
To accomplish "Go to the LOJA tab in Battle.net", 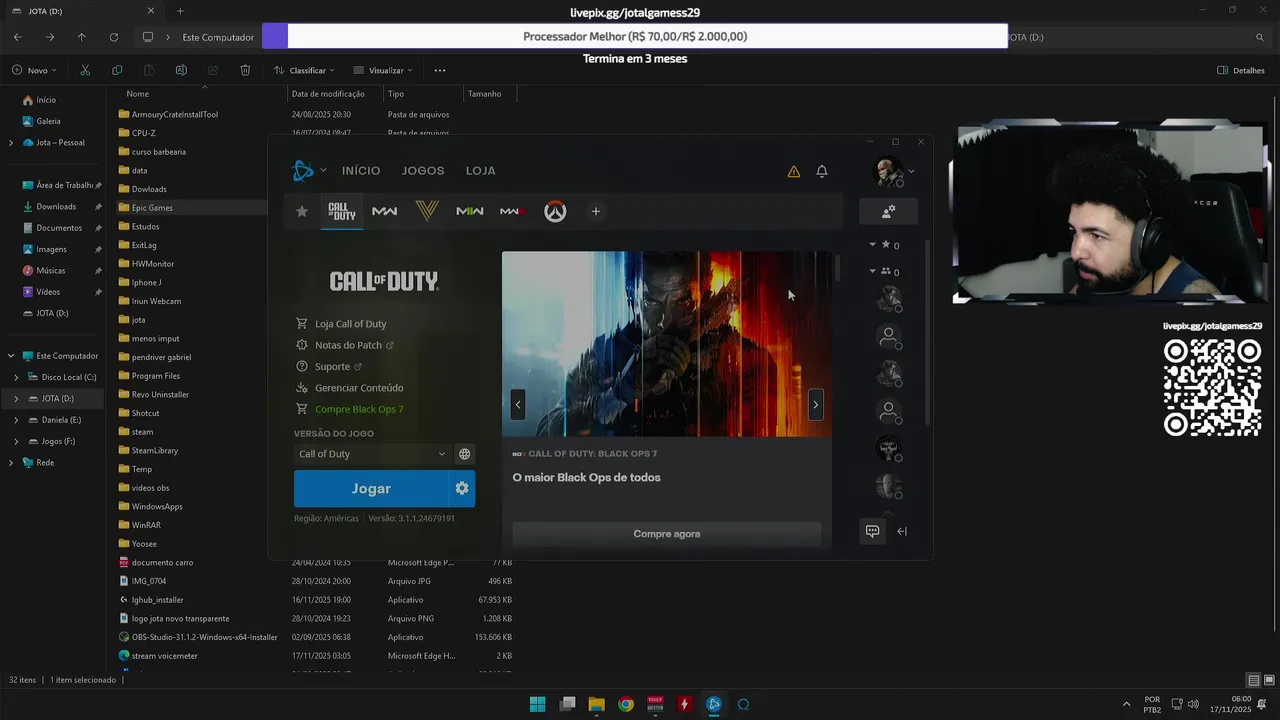I will pos(481,171).
